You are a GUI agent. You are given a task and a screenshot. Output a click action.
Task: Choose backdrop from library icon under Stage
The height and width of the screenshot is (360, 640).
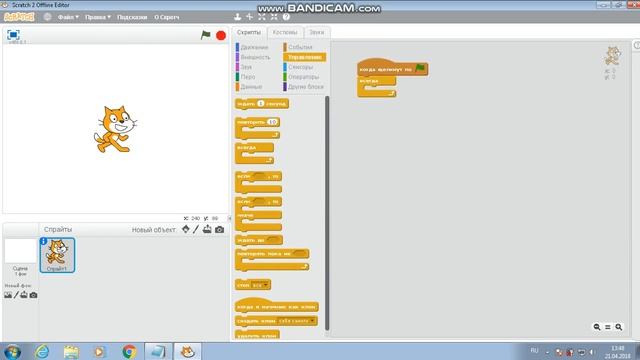8,295
